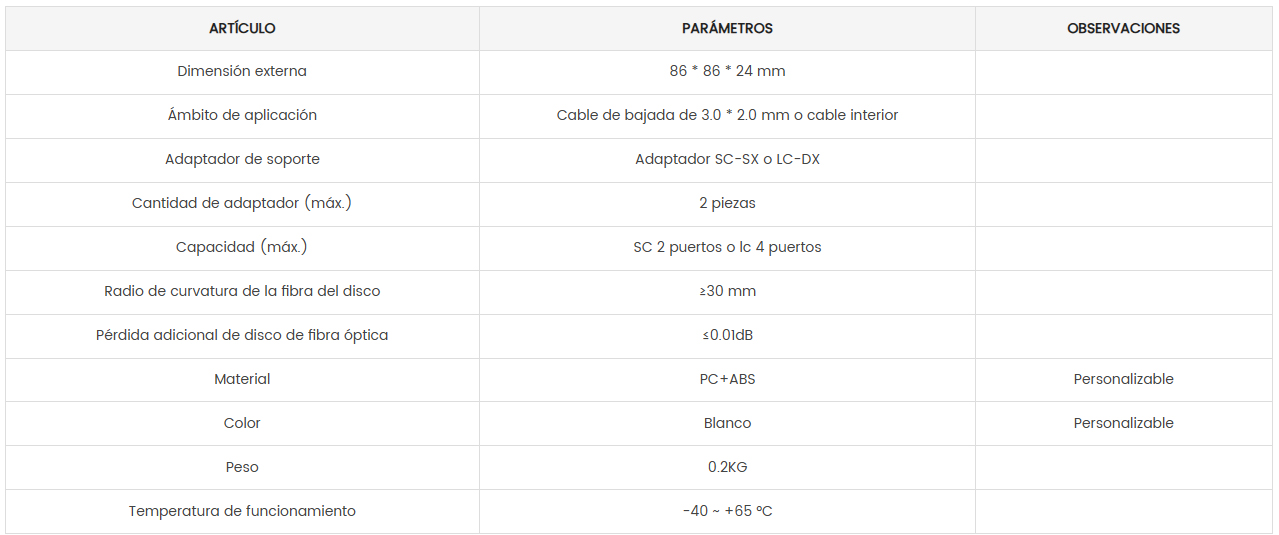Screen dimensions: 1279x535
Task: Click the OBSERVACIONES column header
Action: coord(1123,28)
